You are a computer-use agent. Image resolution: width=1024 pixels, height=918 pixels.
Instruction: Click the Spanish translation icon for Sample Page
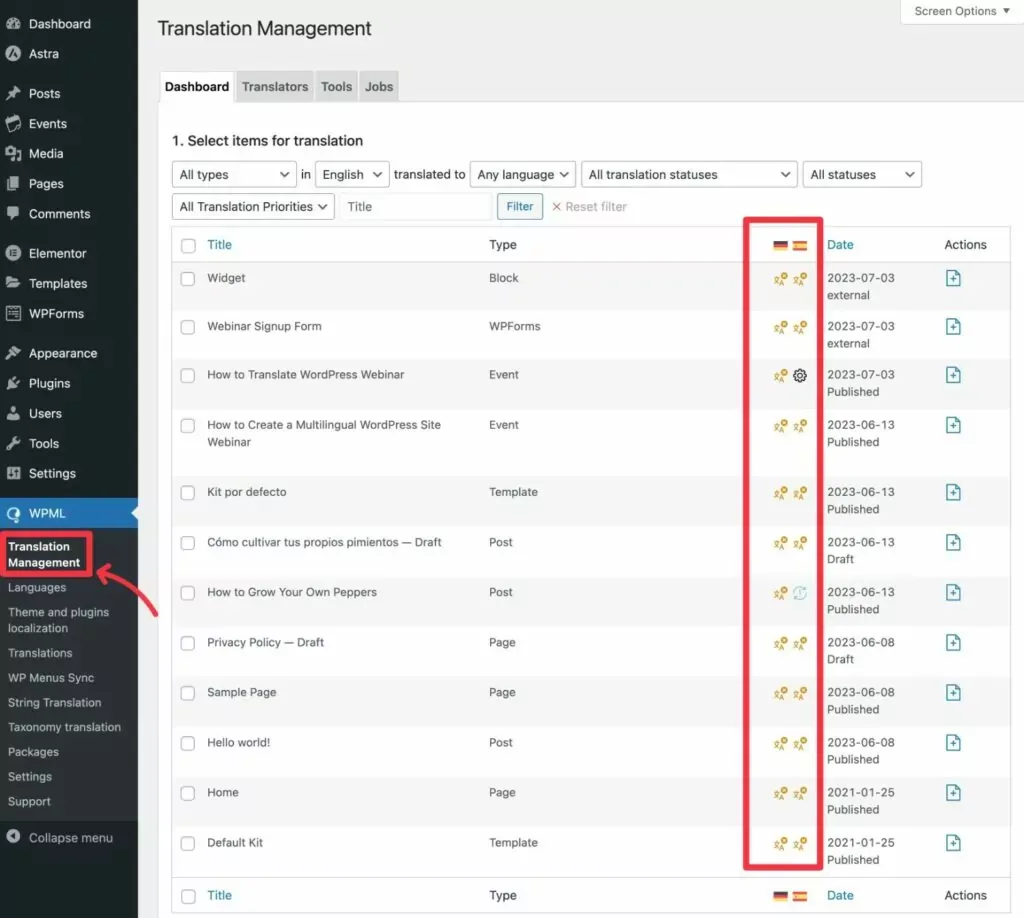[800, 693]
